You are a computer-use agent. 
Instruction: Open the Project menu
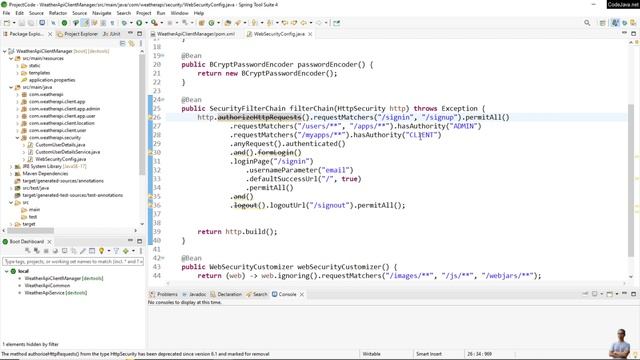click(143, 13)
